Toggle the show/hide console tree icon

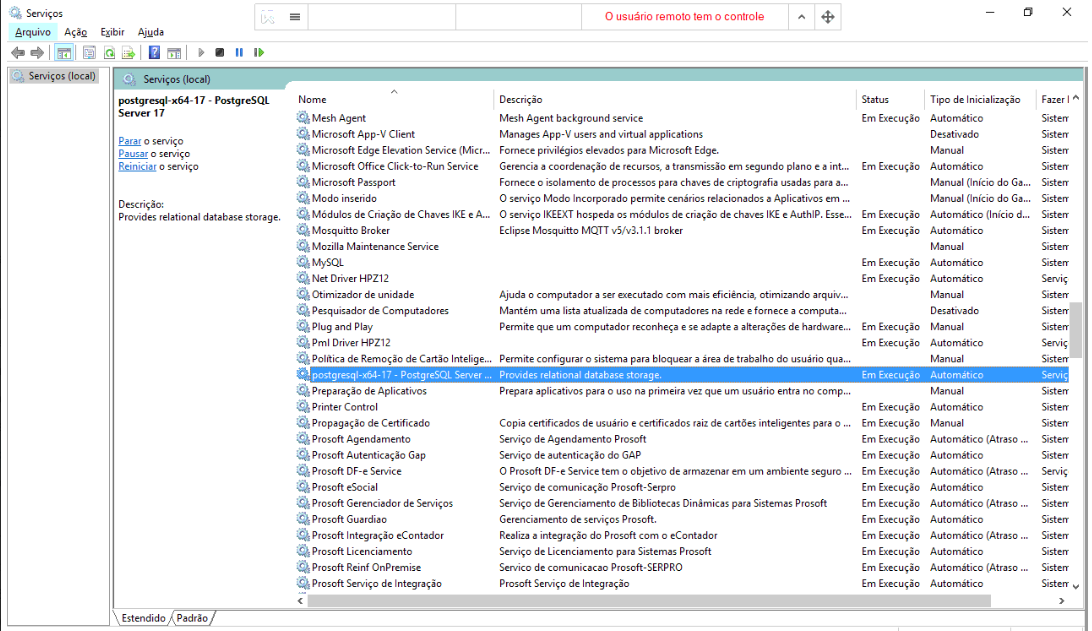pyautogui.click(x=64, y=52)
